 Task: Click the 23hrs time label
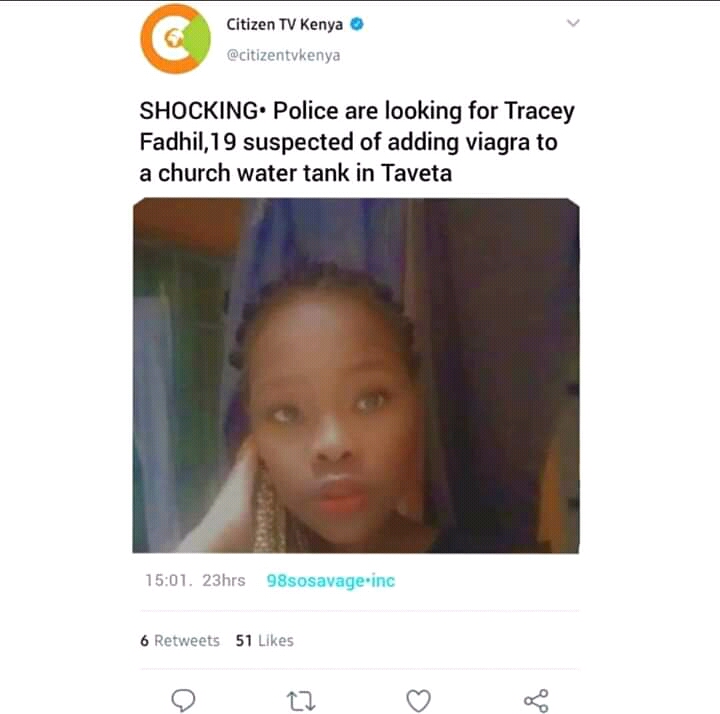point(224,580)
